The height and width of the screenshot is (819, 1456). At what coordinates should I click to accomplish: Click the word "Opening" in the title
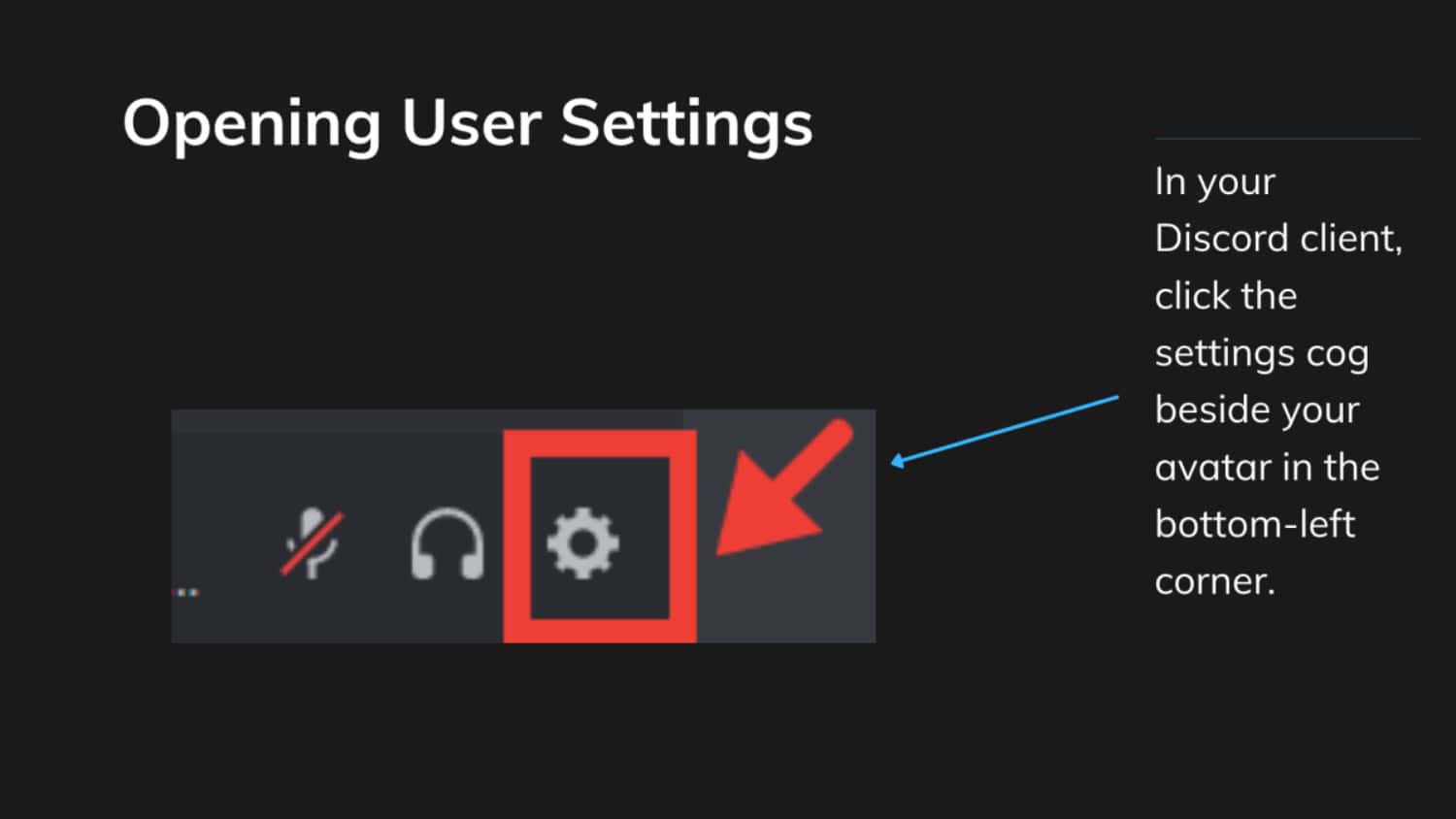tap(251, 124)
